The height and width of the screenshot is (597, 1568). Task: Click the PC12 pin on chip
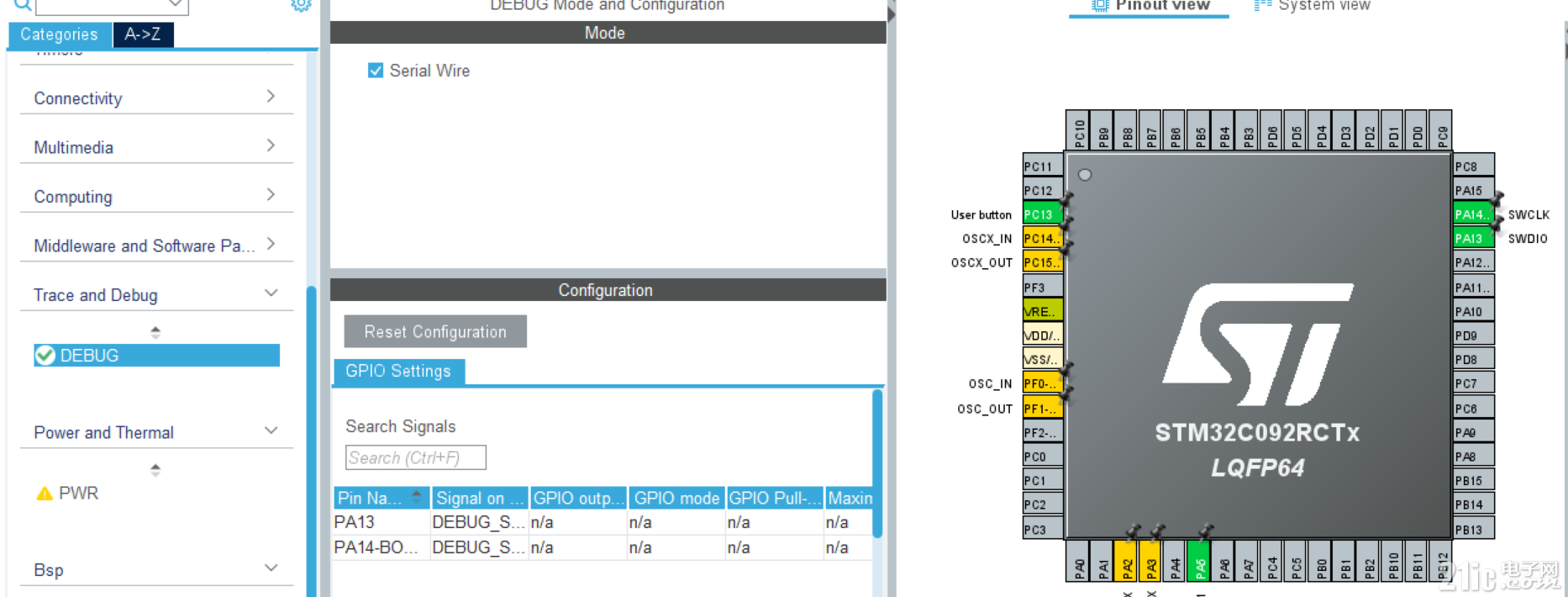coord(1043,190)
